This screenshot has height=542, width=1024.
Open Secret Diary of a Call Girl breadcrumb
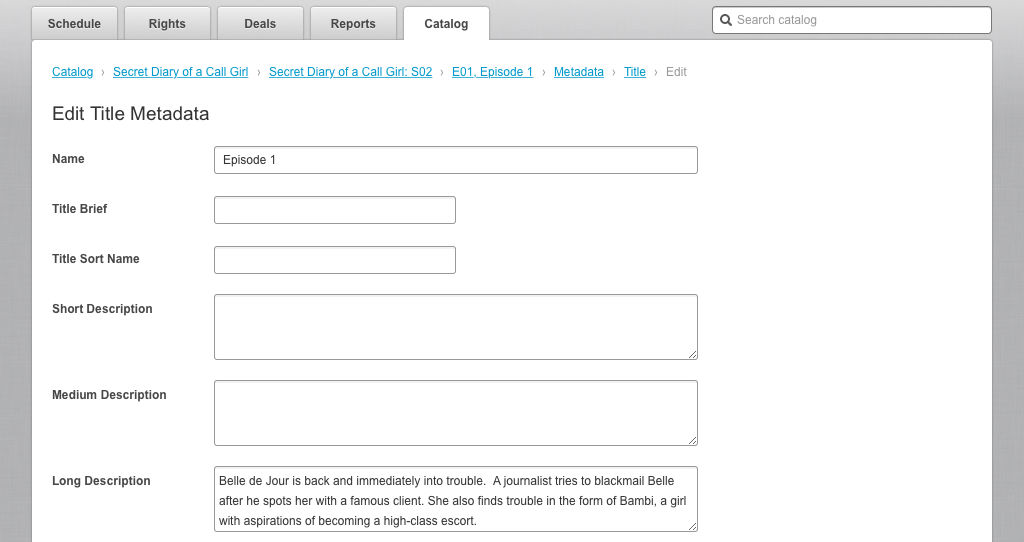click(x=180, y=72)
